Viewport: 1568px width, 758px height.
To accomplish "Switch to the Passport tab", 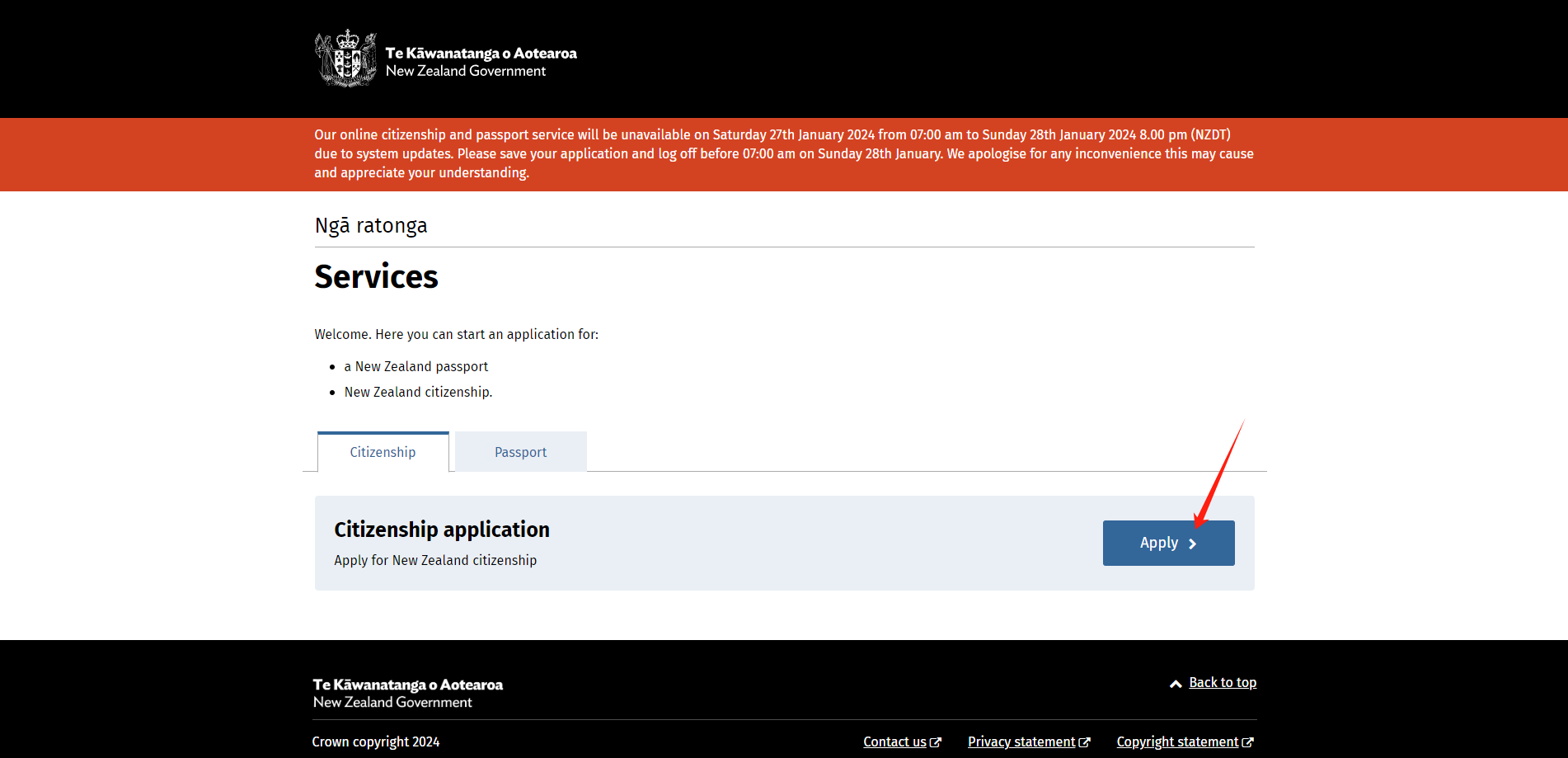I will click(521, 452).
